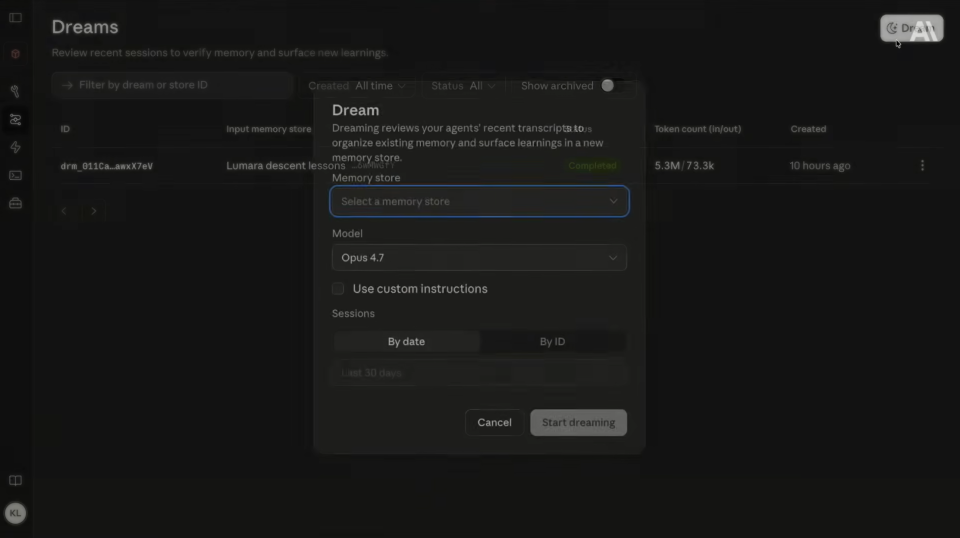Go to previous page arrow
960x538 pixels.
point(64,211)
